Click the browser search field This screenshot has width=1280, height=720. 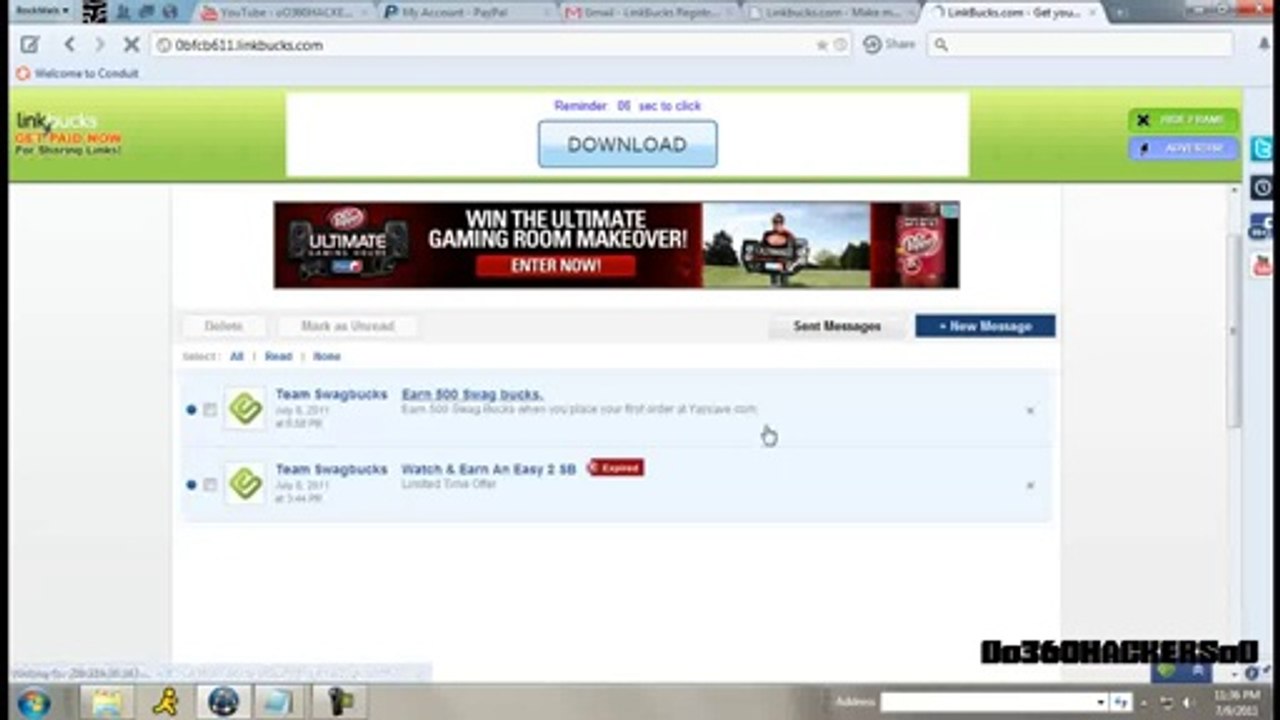(1080, 44)
